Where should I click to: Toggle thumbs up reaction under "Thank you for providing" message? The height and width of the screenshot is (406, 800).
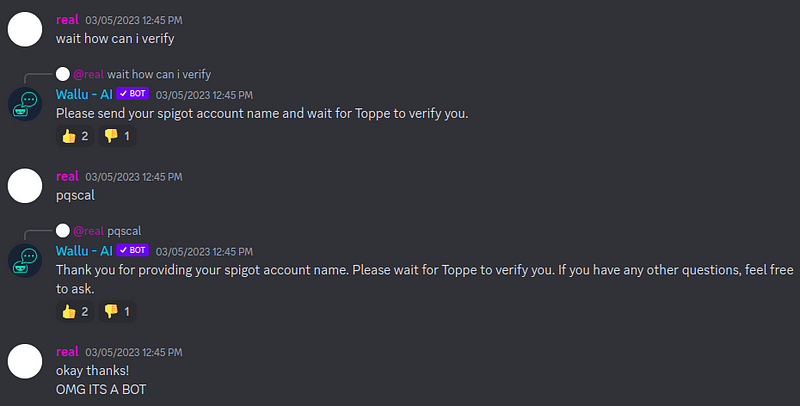coord(75,311)
